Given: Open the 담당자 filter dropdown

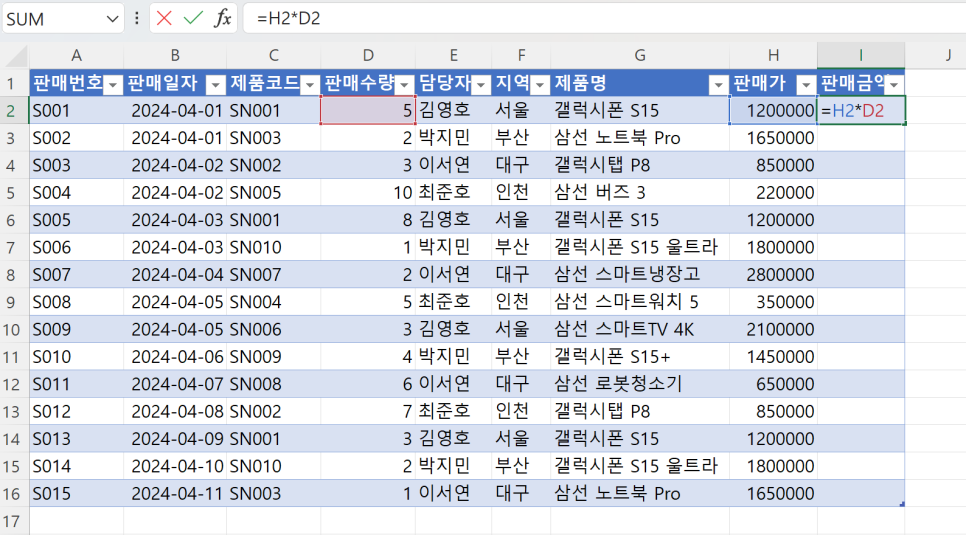Looking at the screenshot, I should tap(481, 84).
